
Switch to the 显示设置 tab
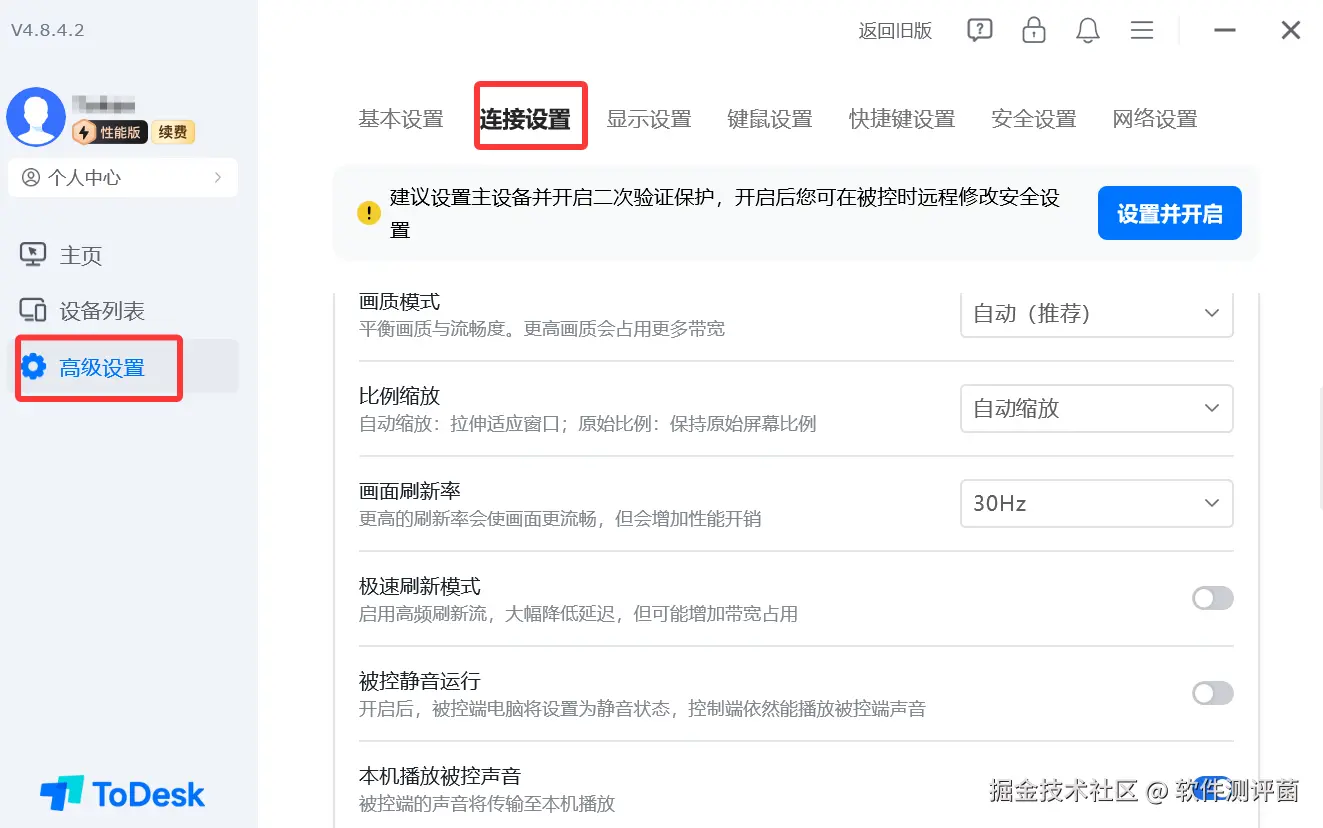coord(649,118)
